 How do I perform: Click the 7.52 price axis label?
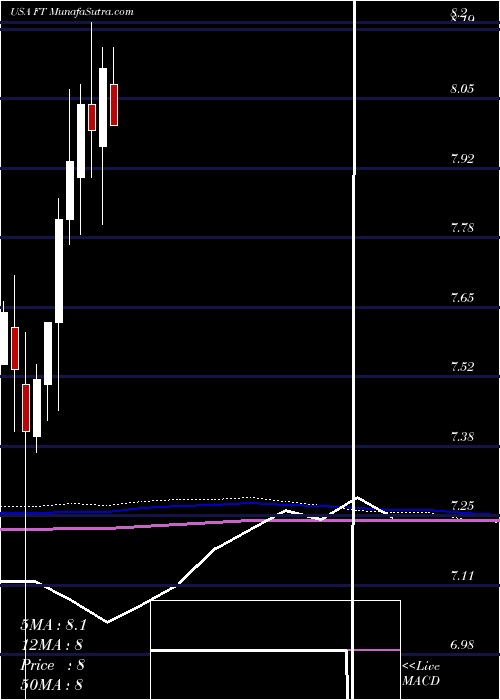[x=462, y=367]
